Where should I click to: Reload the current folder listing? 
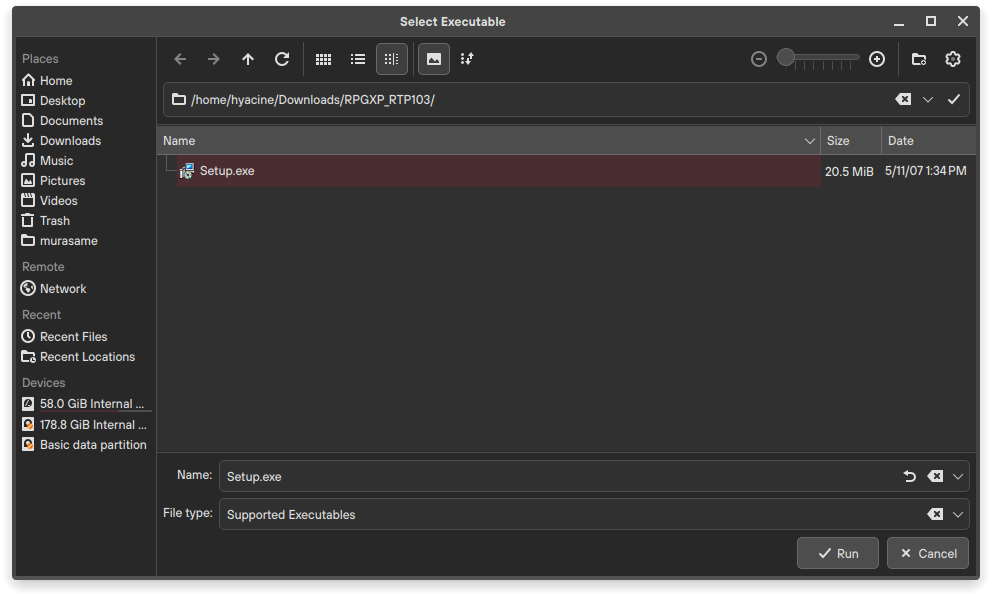click(282, 59)
